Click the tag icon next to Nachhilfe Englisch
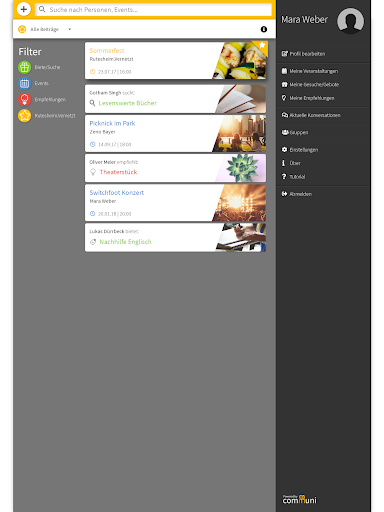 coord(93,242)
